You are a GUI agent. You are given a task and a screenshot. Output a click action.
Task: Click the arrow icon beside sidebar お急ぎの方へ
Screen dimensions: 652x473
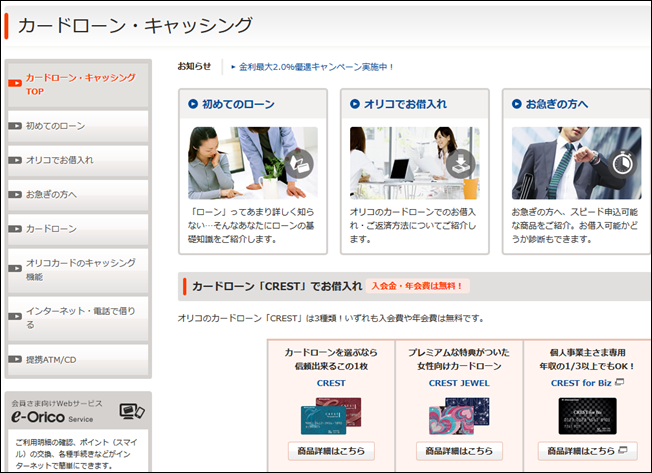pos(15,194)
